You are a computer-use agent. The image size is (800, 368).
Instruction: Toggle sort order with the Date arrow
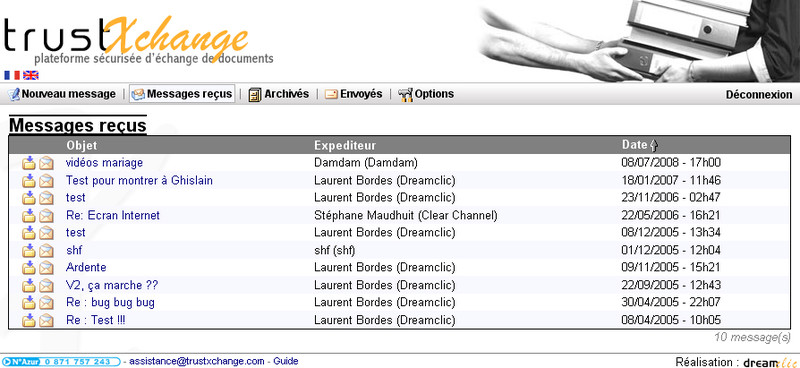(x=655, y=145)
